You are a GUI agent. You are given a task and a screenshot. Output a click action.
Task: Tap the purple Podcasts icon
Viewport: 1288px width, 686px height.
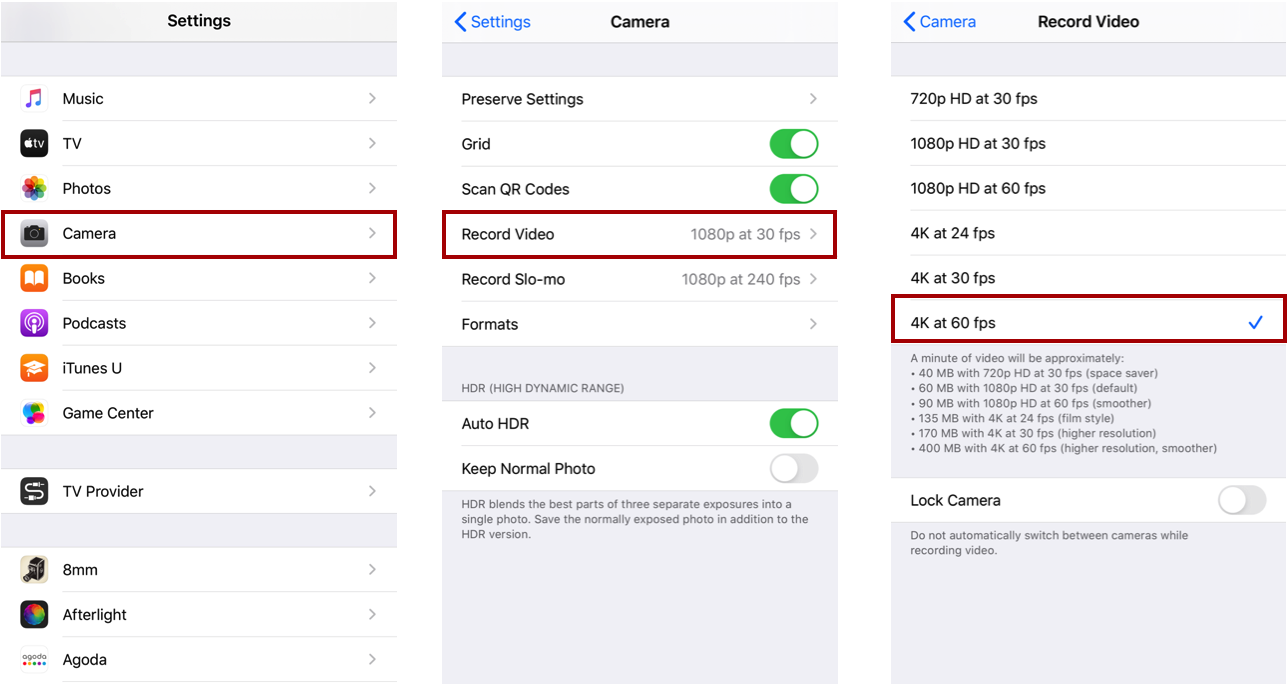tap(34, 323)
